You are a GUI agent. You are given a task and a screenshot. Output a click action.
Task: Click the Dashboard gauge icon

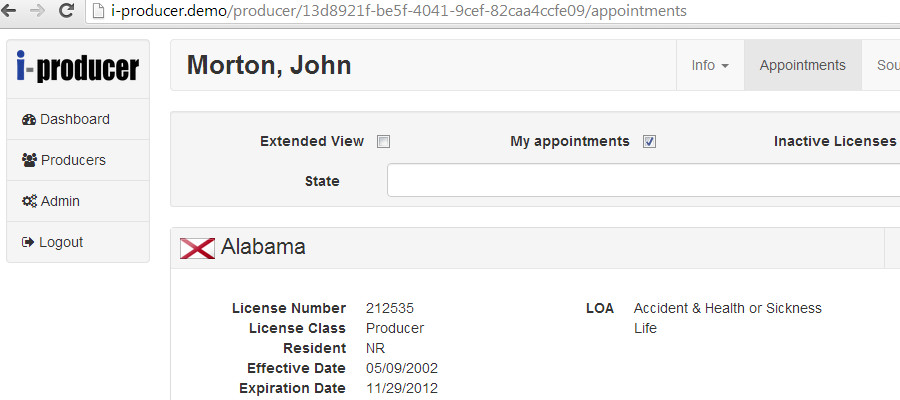click(x=29, y=120)
